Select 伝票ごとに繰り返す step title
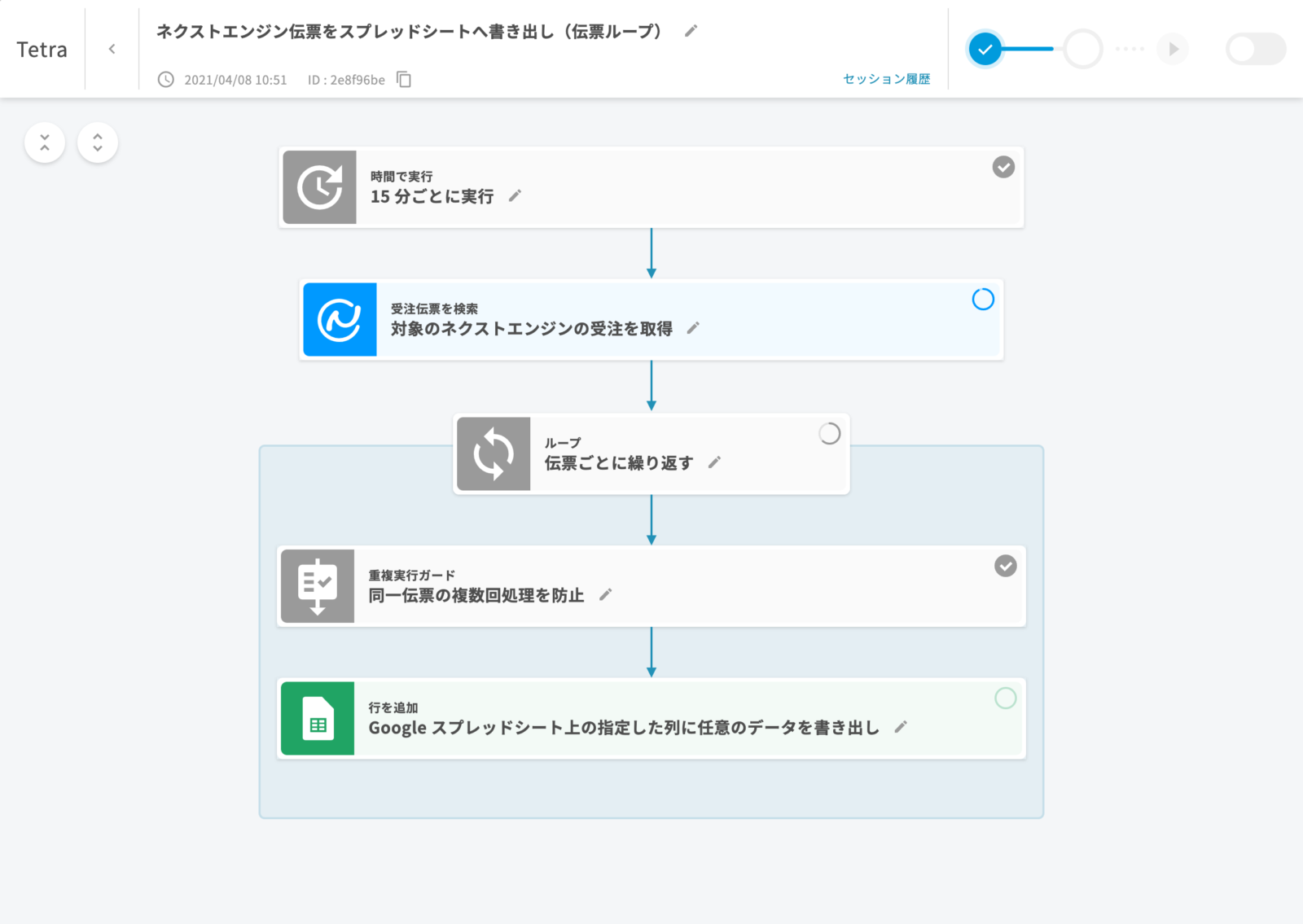 (x=619, y=462)
